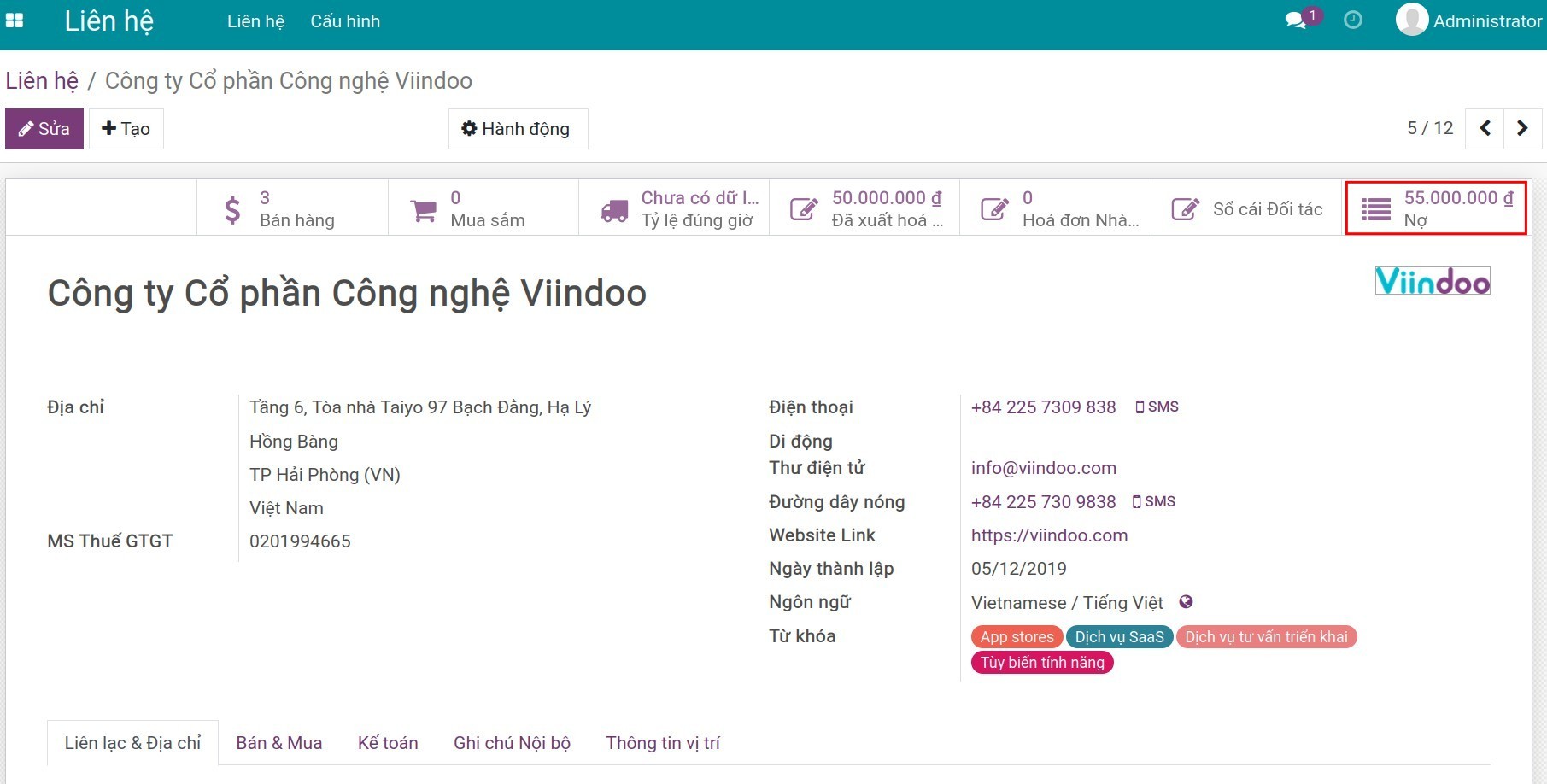Click the Sửa button
1547x784 pixels.
click(44, 128)
